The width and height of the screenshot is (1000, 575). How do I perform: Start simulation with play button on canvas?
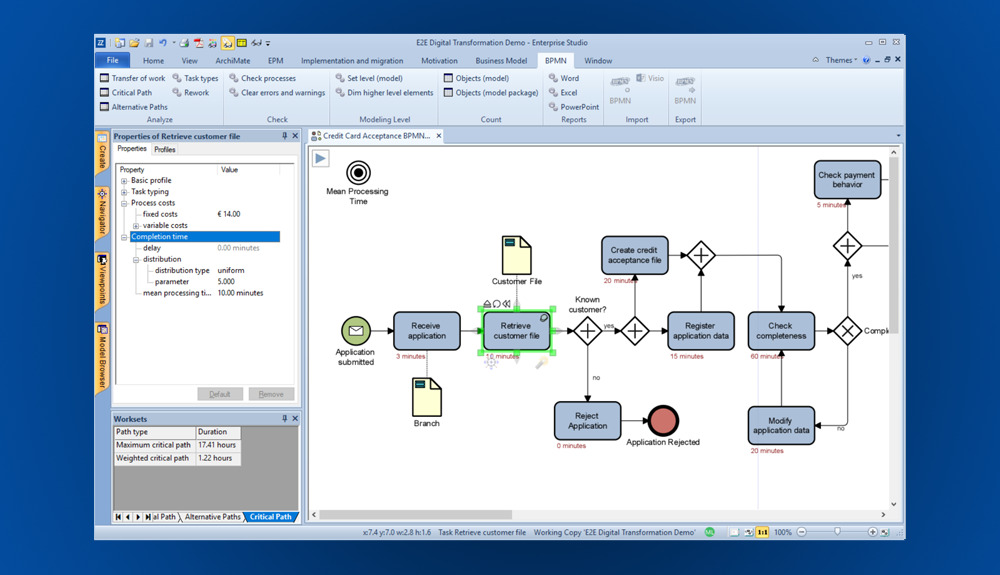321,158
